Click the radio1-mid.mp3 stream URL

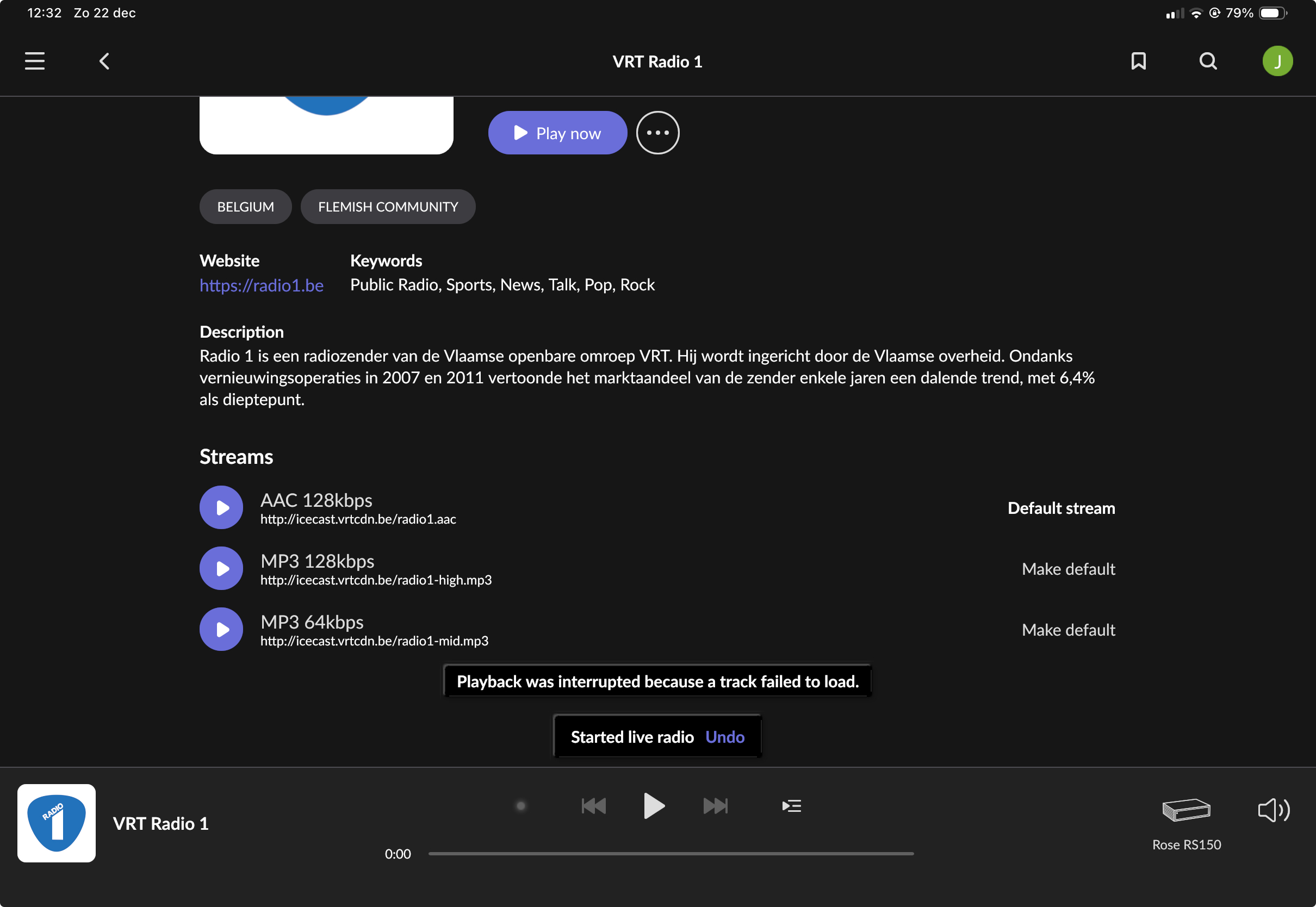click(375, 641)
